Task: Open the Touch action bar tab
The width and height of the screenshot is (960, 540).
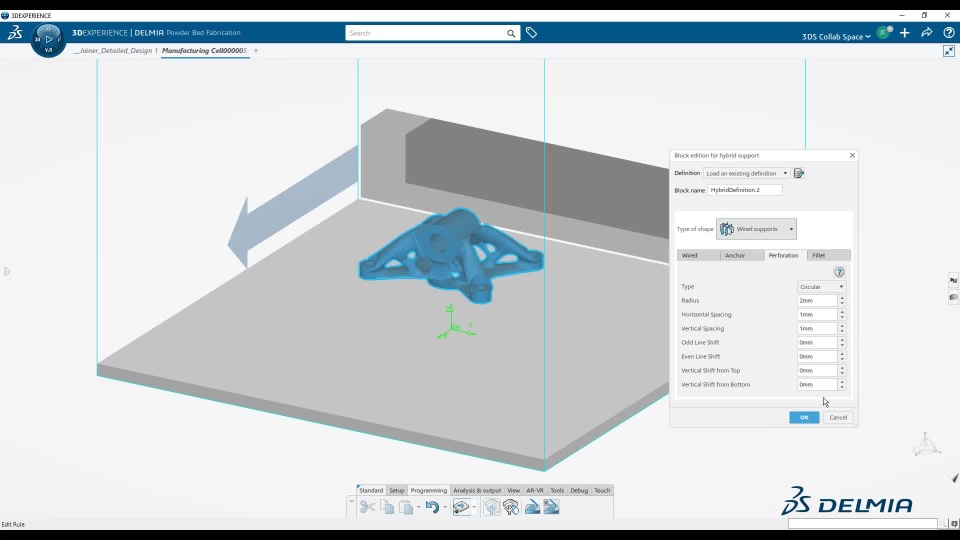Action: point(602,490)
